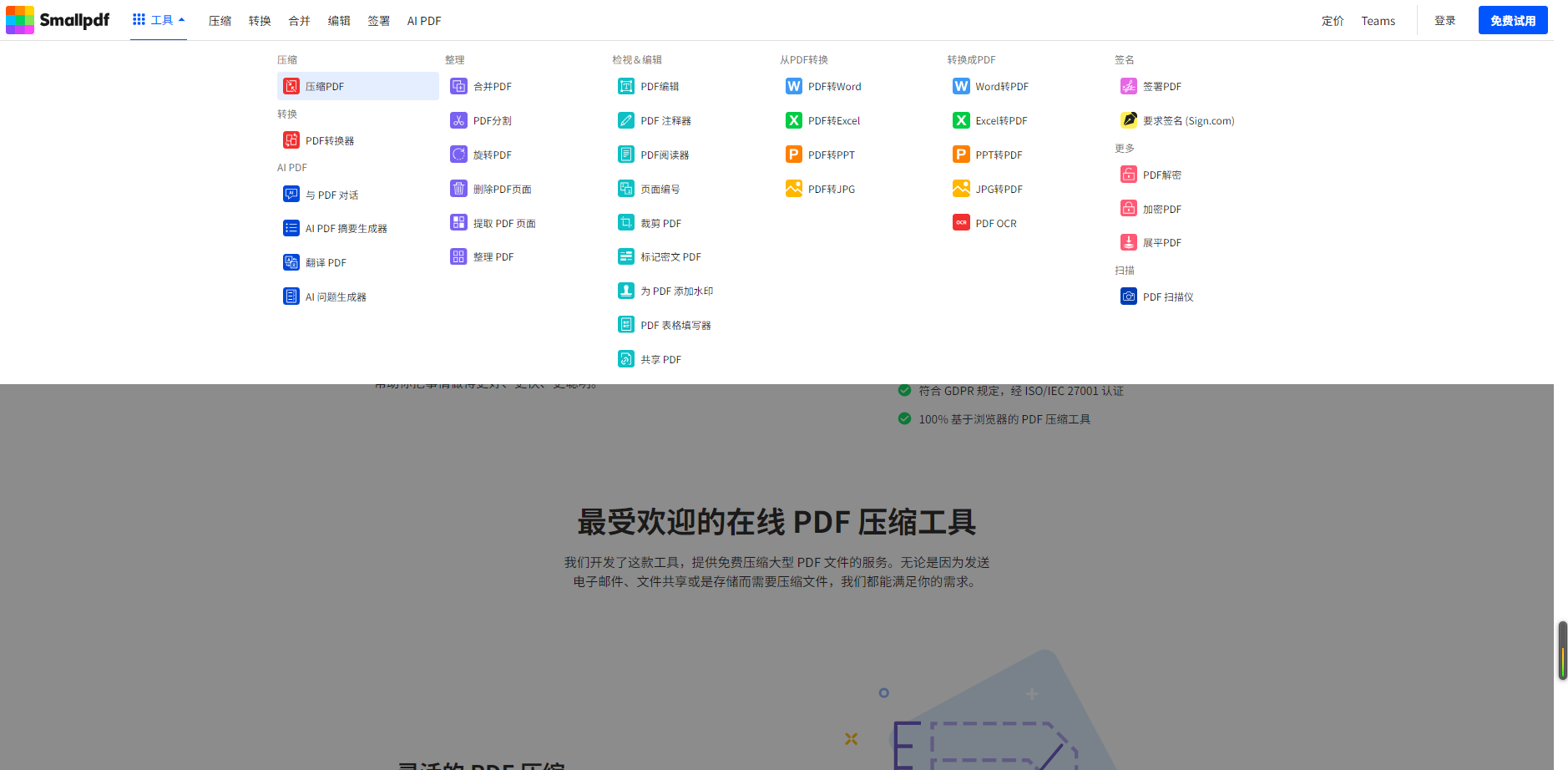Click the 删除PDF页面 trash icon
The width and height of the screenshot is (1568, 770).
coord(458,189)
